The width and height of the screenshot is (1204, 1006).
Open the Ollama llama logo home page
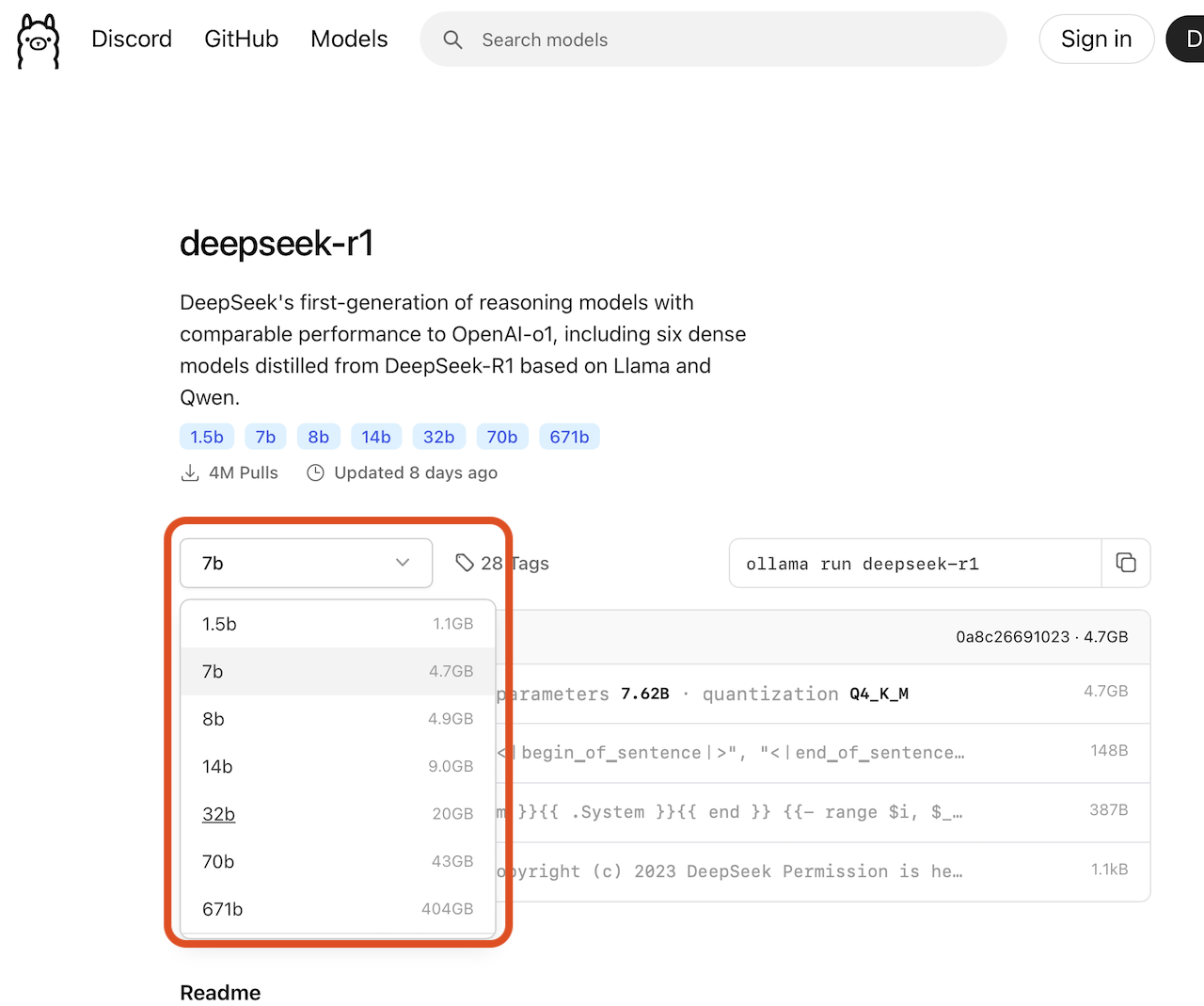coord(39,40)
